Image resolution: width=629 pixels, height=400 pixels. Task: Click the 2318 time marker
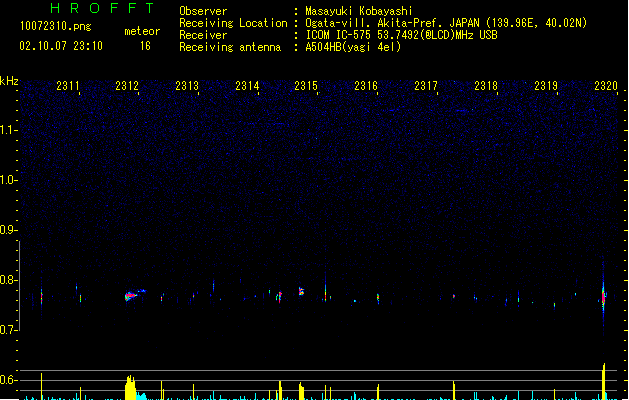point(486,86)
